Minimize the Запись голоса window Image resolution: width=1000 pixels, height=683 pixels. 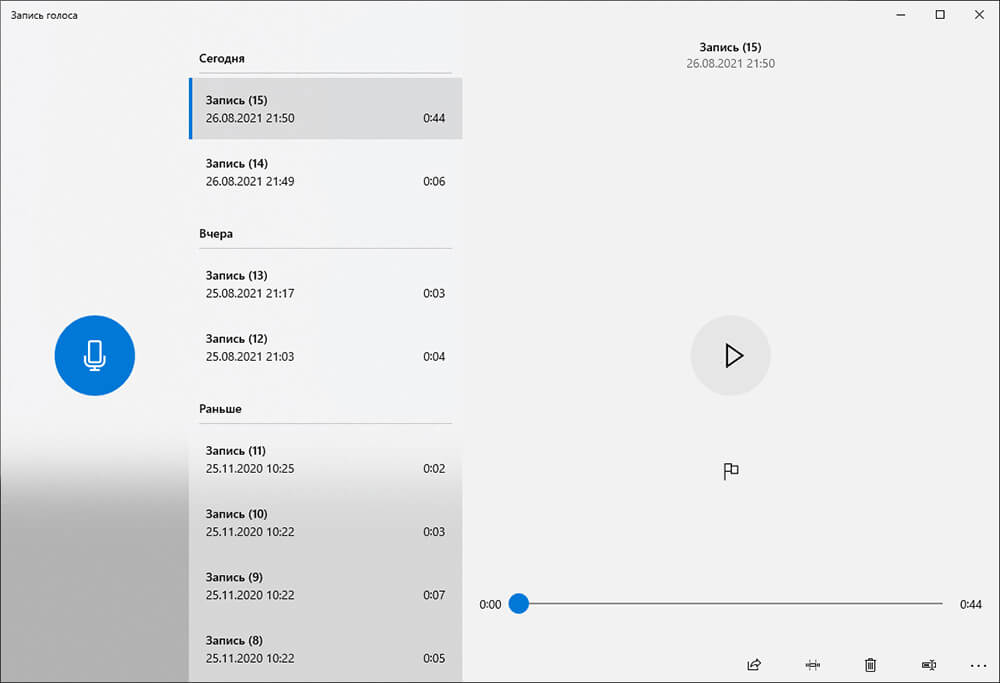click(903, 15)
